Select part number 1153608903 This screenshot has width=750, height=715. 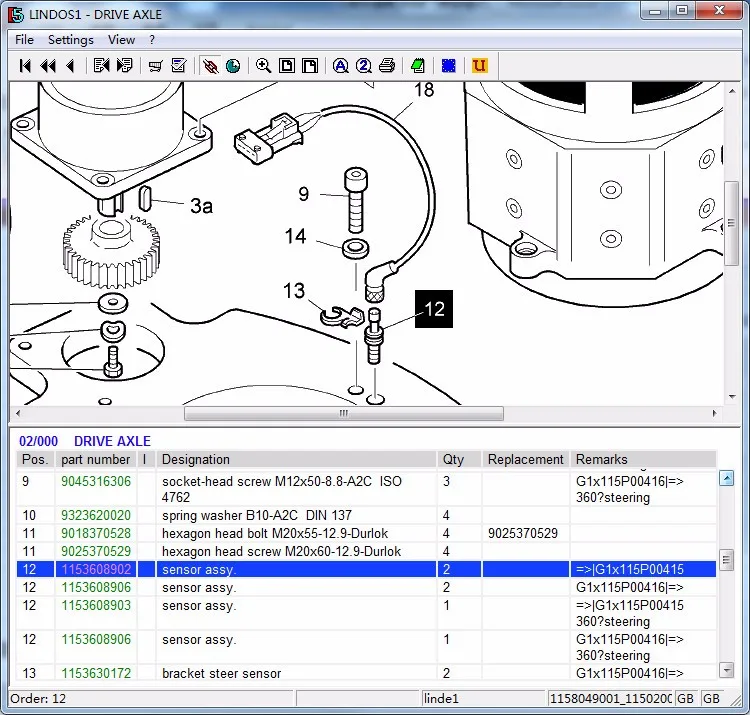[x=96, y=605]
